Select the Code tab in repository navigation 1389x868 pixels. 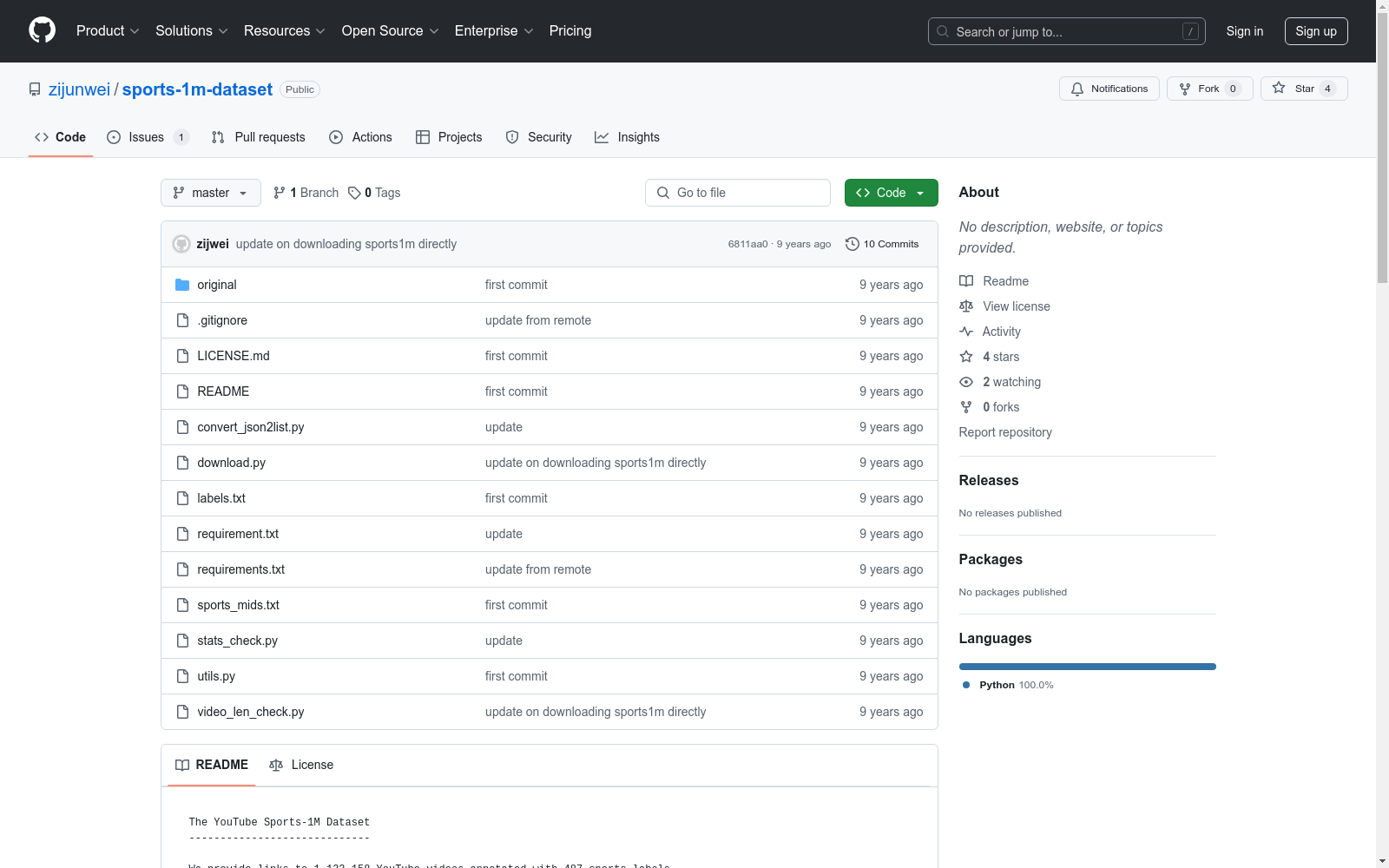point(61,137)
